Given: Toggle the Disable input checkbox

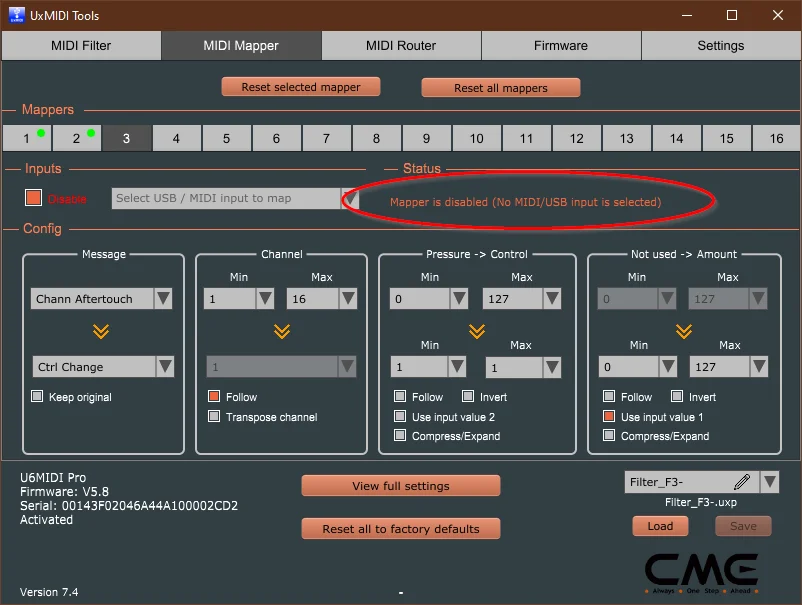Looking at the screenshot, I should tap(31, 197).
